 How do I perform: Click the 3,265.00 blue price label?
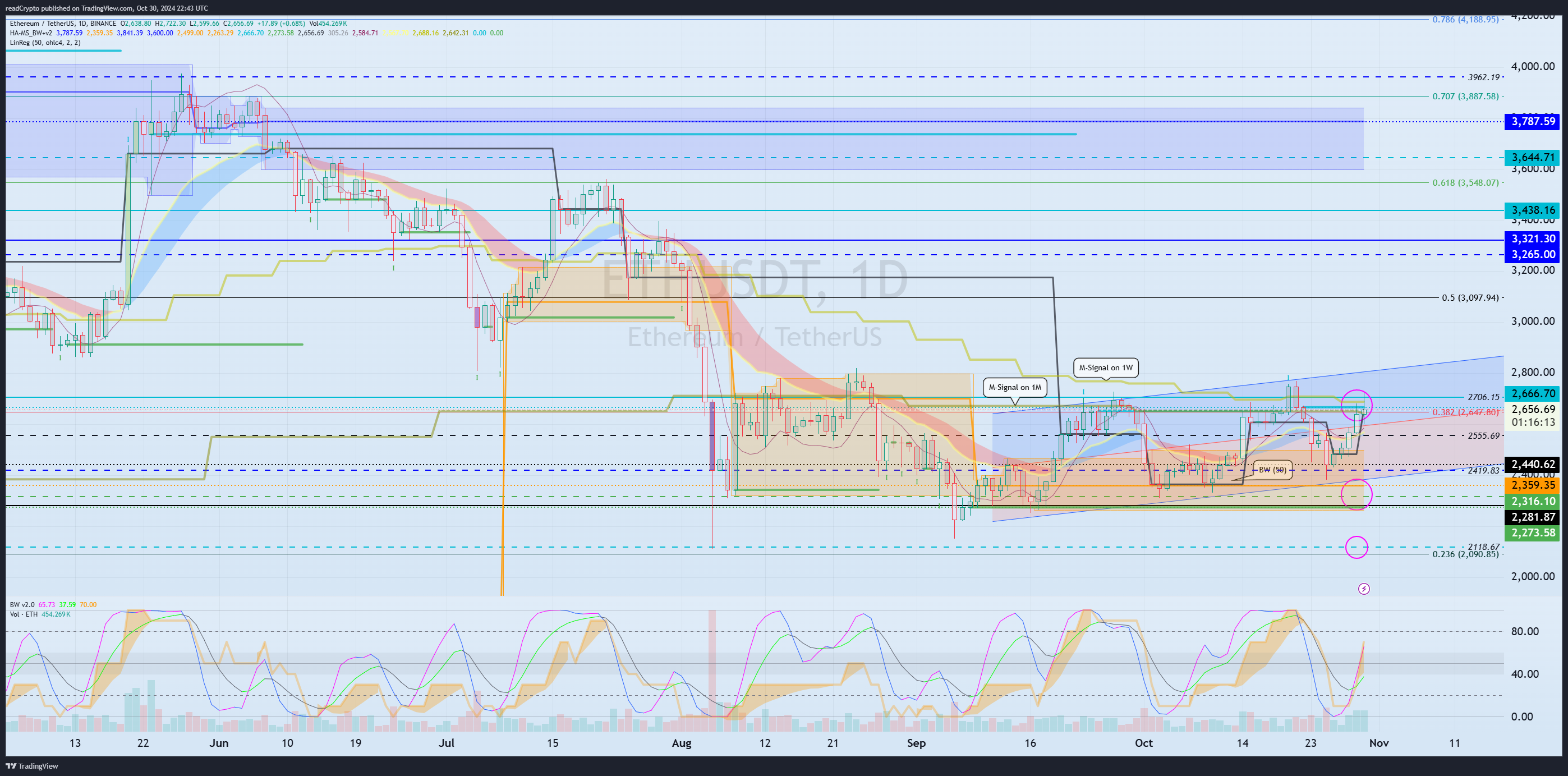1533,254
